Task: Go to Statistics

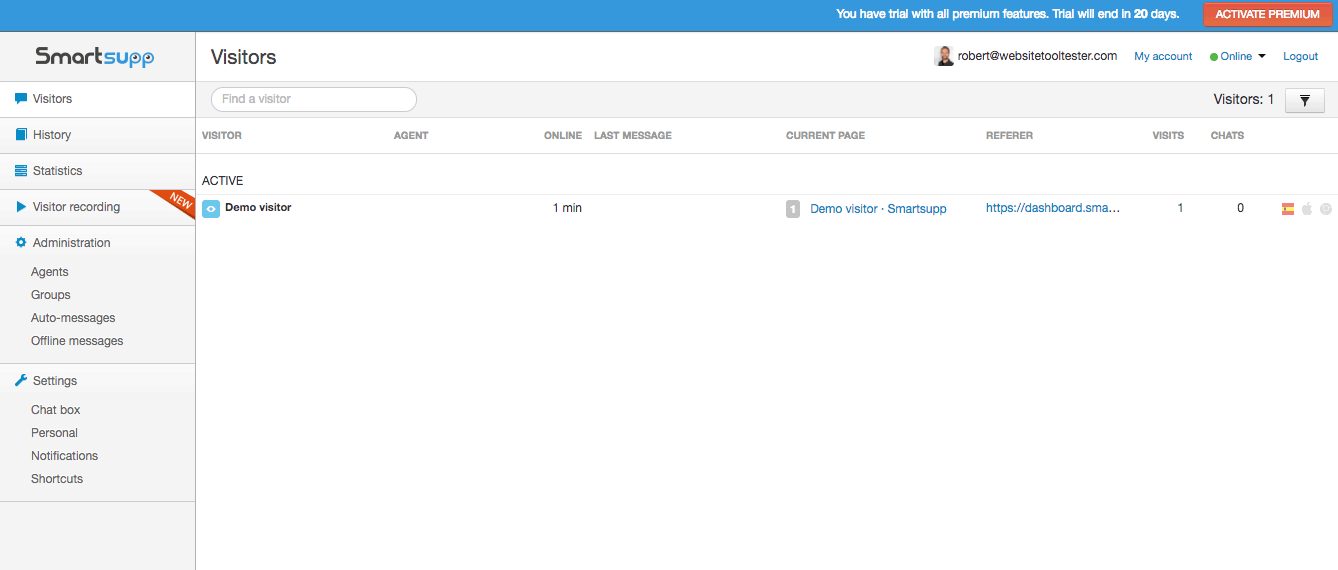Action: (97, 171)
